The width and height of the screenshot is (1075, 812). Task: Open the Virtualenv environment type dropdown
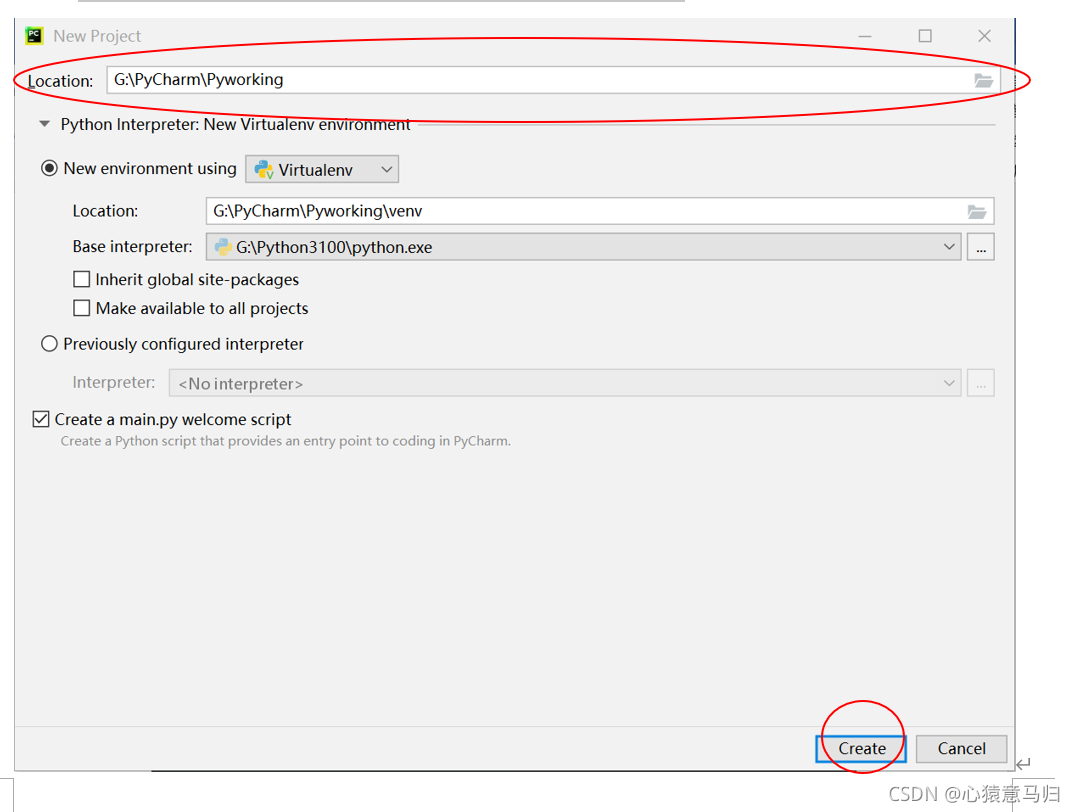322,169
